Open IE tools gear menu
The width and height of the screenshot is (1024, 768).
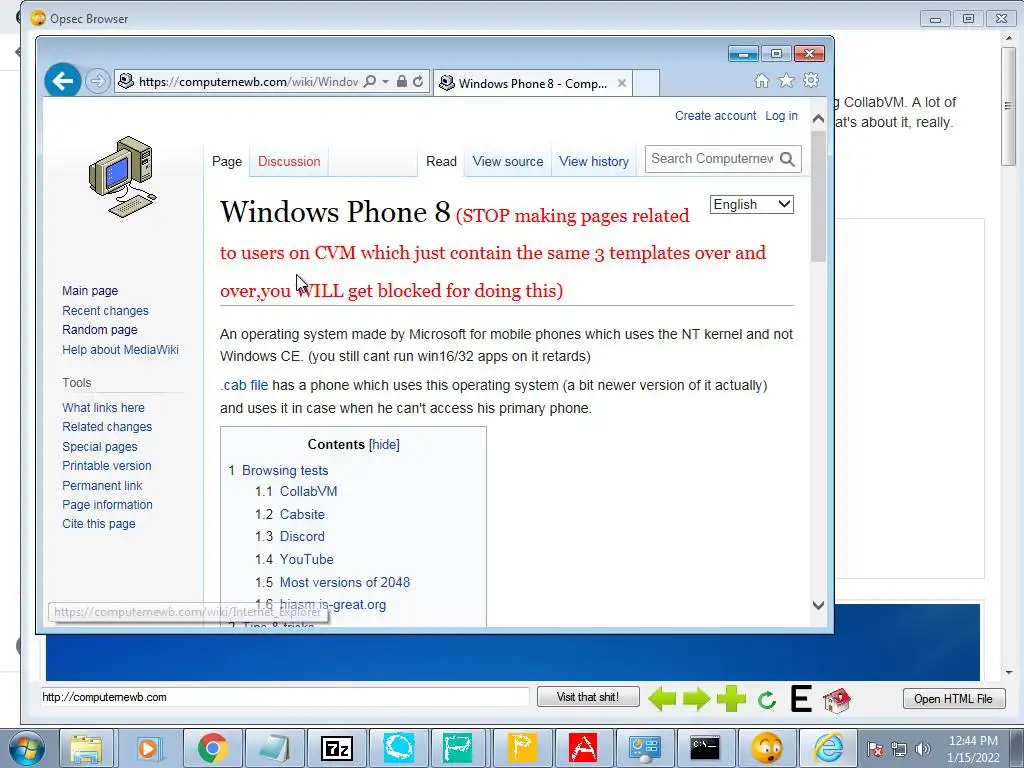pos(811,80)
